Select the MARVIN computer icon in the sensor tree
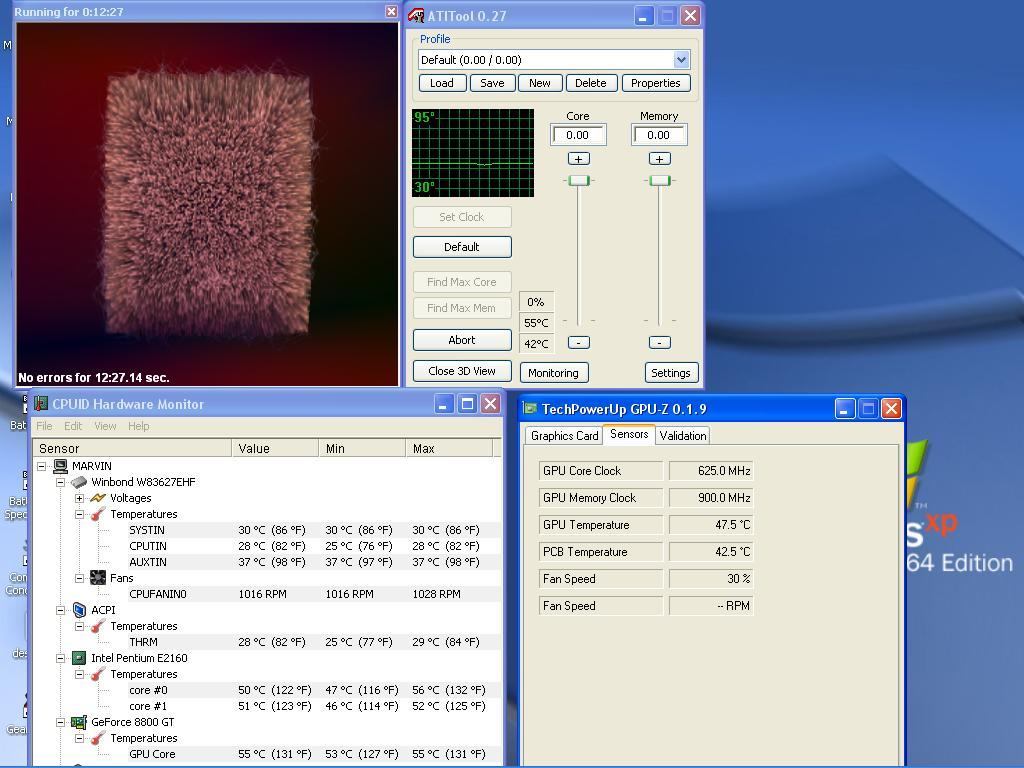The image size is (1024, 768). pos(61,466)
